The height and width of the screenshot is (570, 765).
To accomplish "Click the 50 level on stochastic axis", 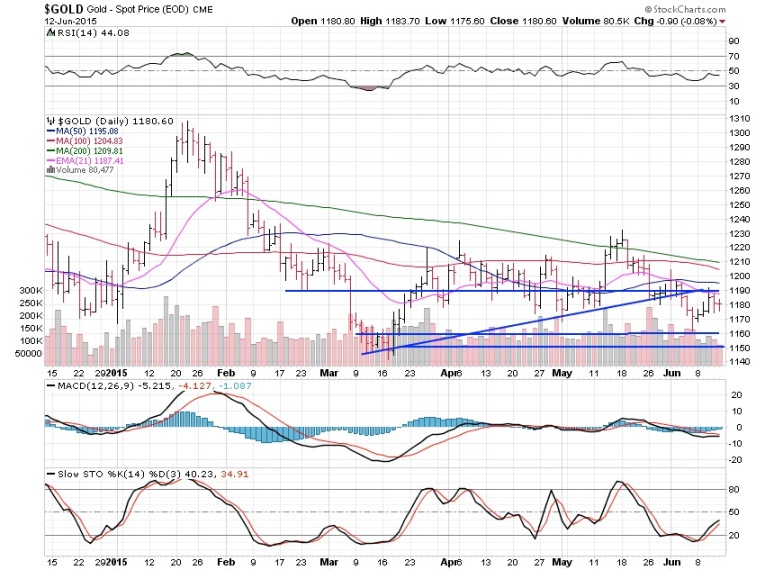I will [x=734, y=512].
